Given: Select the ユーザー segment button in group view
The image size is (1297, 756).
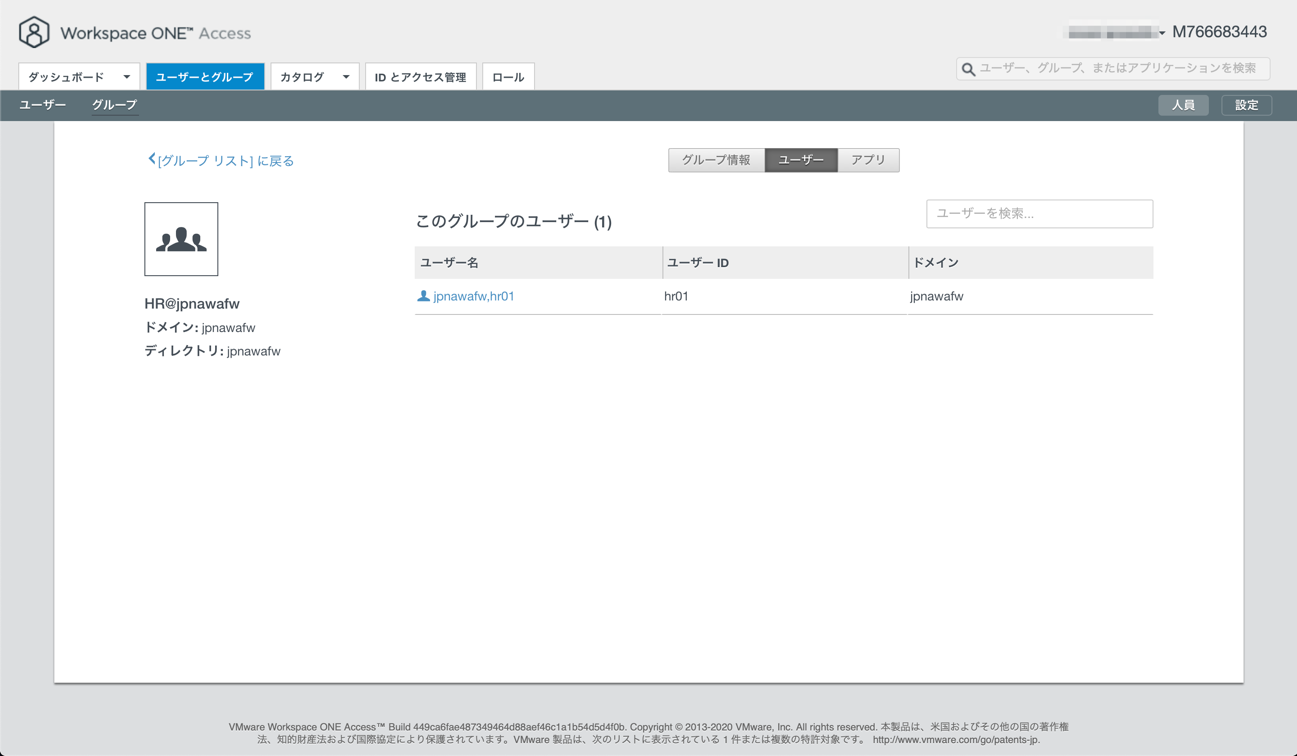Looking at the screenshot, I should [801, 160].
